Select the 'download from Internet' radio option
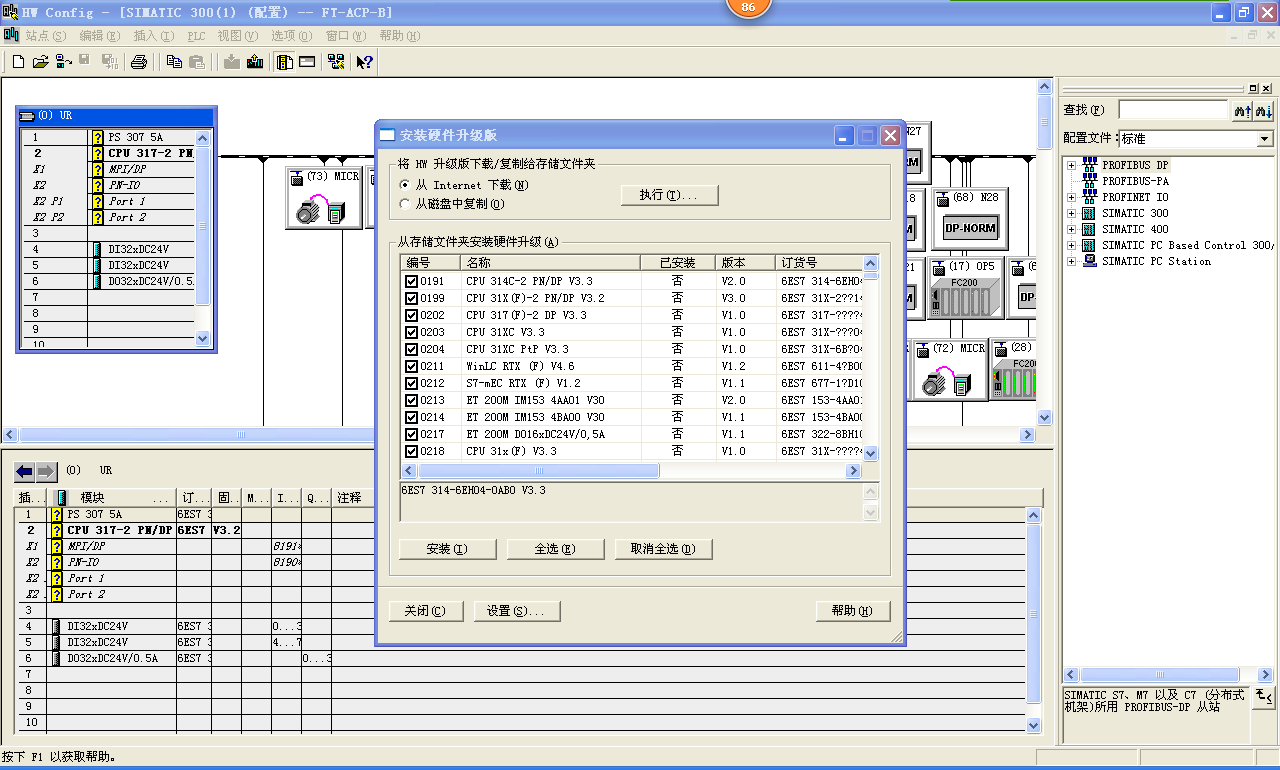 [405, 185]
